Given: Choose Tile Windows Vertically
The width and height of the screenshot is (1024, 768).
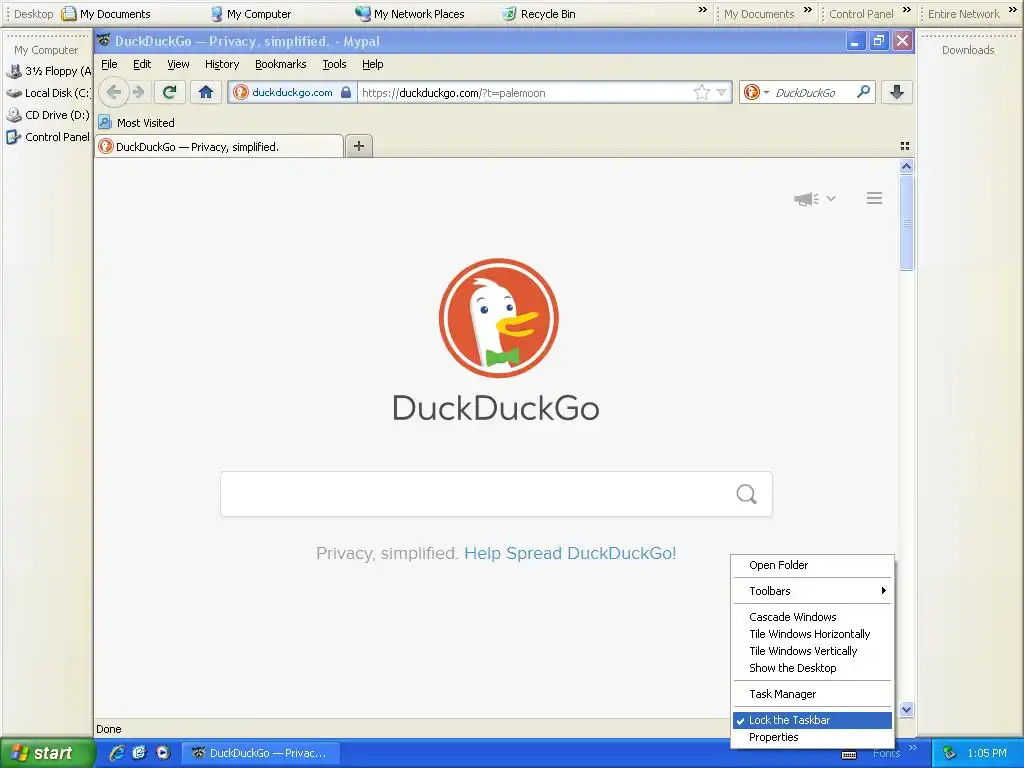Looking at the screenshot, I should pyautogui.click(x=812, y=650).
